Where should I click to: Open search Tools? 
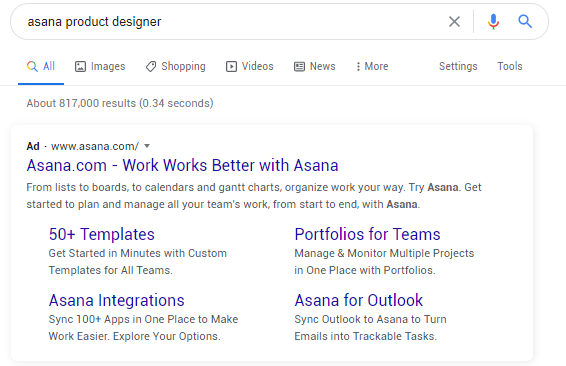point(510,66)
